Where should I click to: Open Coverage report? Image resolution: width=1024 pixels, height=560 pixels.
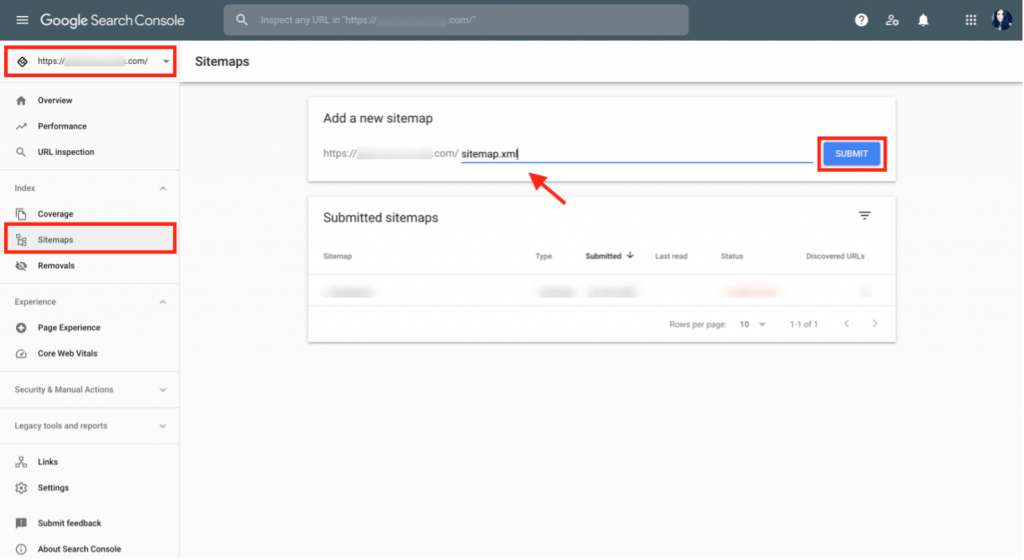pyautogui.click(x=56, y=214)
